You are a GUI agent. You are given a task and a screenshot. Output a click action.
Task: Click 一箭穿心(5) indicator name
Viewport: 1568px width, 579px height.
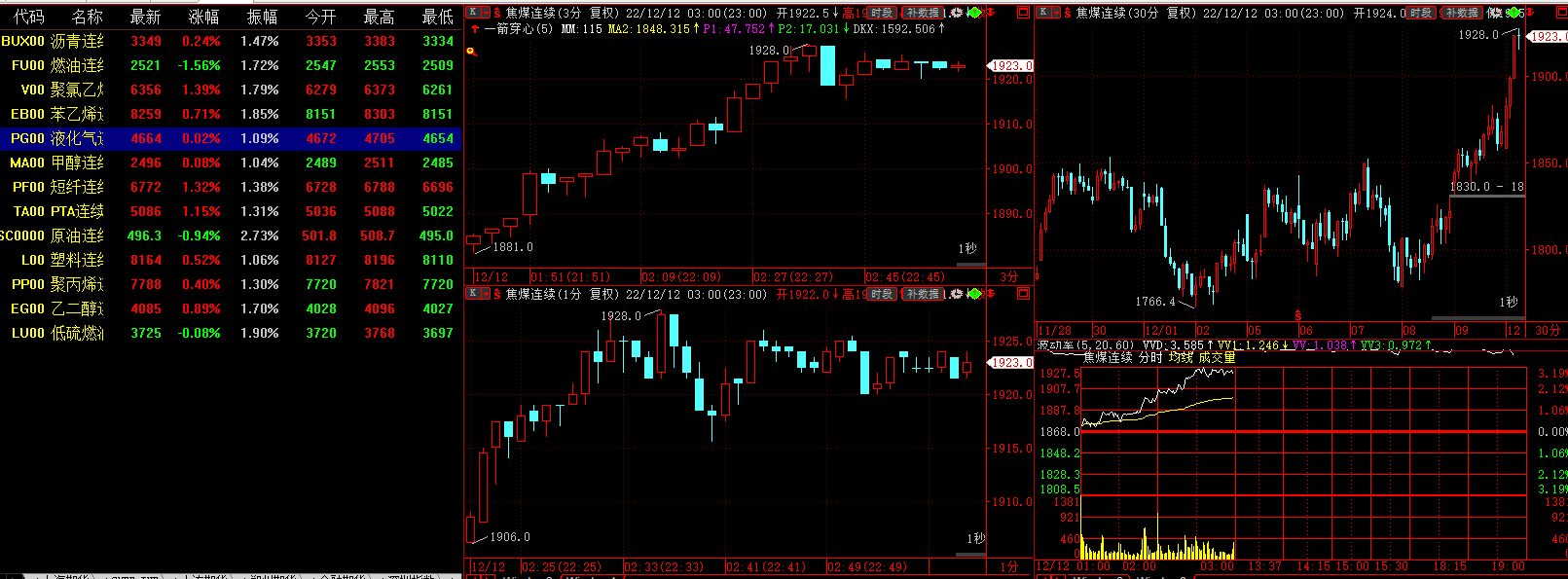coord(519,29)
